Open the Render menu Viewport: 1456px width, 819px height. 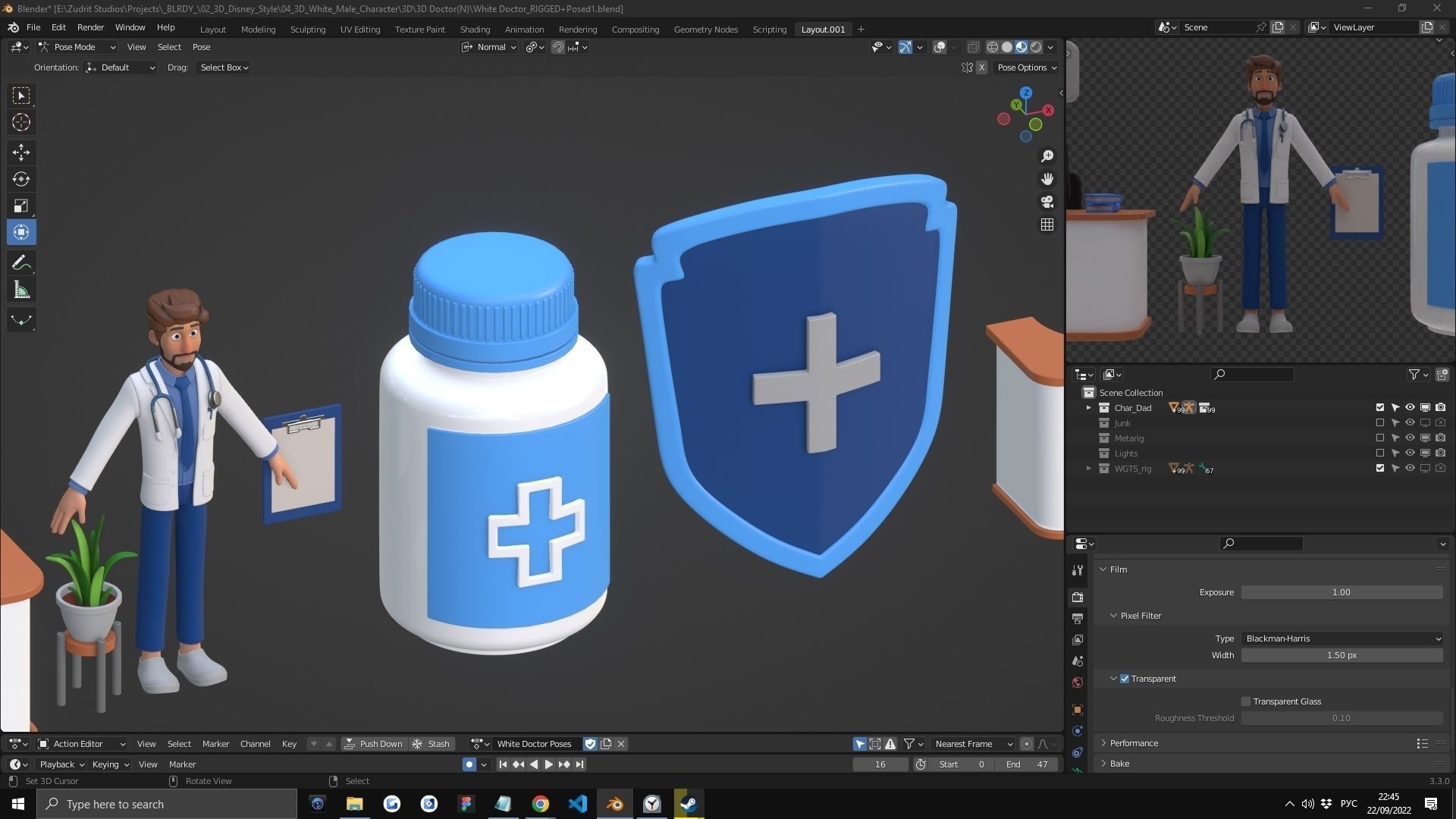90,27
